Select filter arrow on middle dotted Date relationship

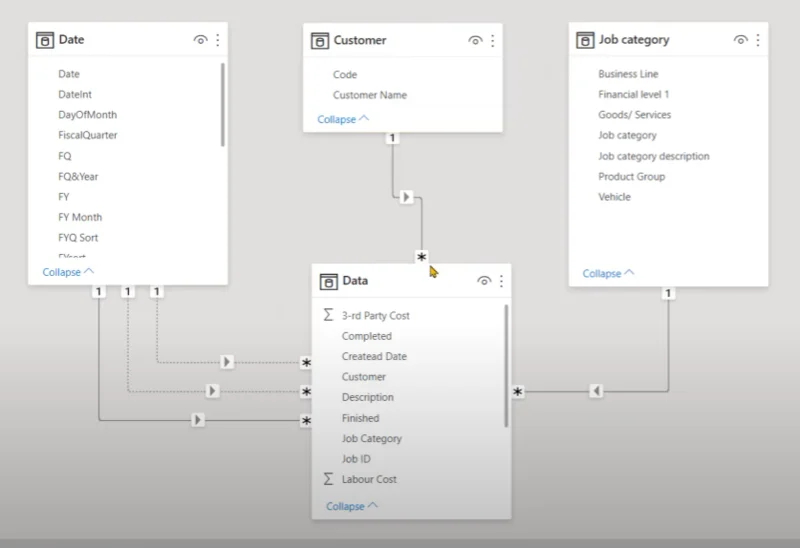coord(212,391)
